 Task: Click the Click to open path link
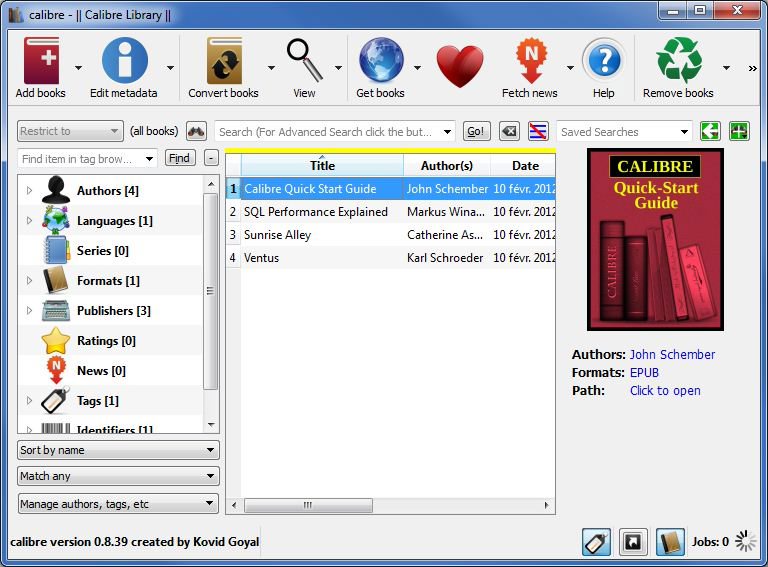coord(665,391)
